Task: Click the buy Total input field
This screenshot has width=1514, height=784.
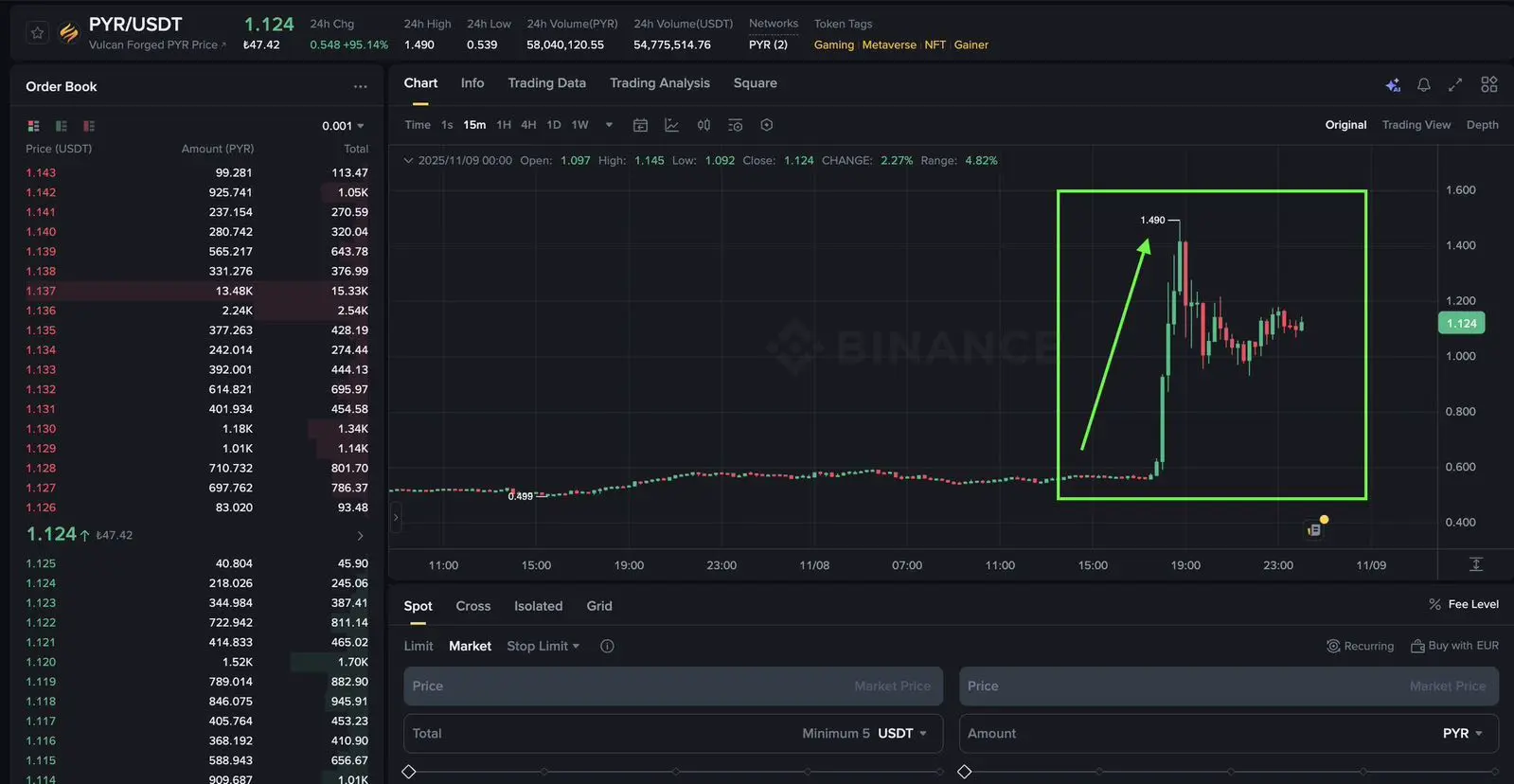Action: point(673,734)
